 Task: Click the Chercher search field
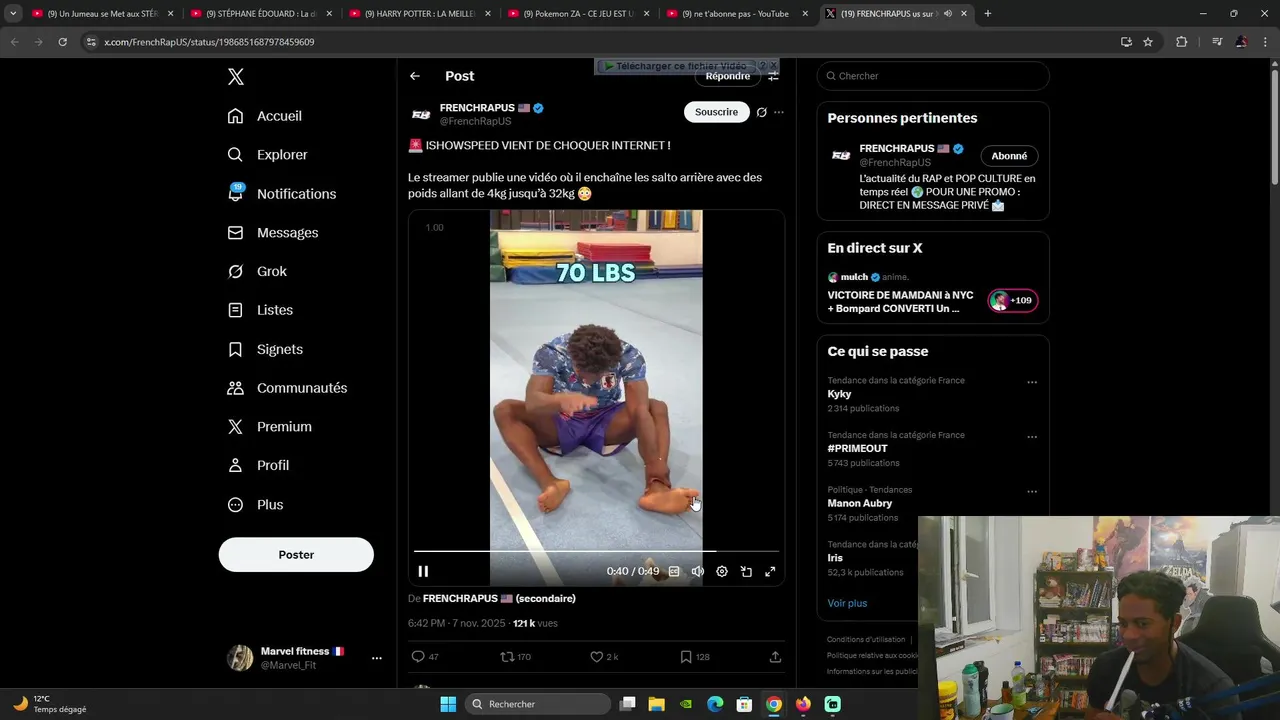tap(933, 76)
